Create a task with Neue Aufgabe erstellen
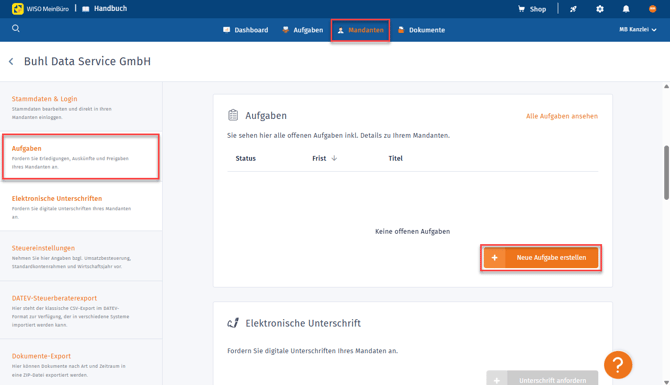Image resolution: width=670 pixels, height=385 pixels. [x=541, y=258]
